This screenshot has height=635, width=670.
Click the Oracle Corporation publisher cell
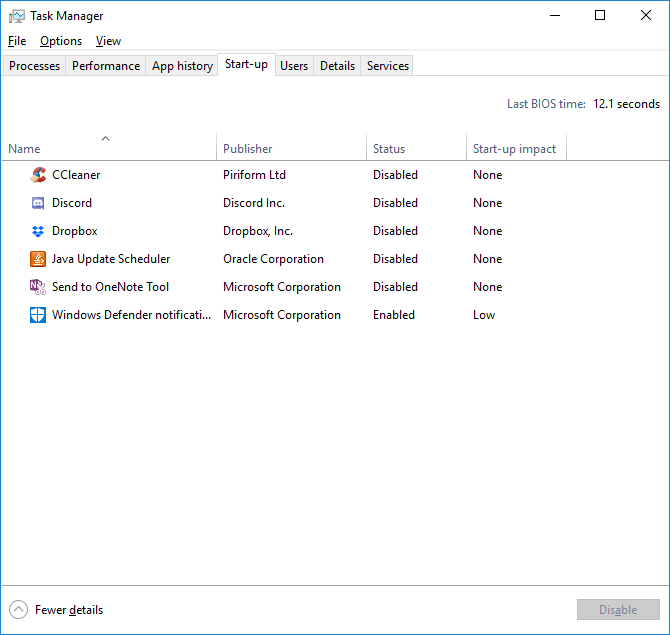[273, 259]
